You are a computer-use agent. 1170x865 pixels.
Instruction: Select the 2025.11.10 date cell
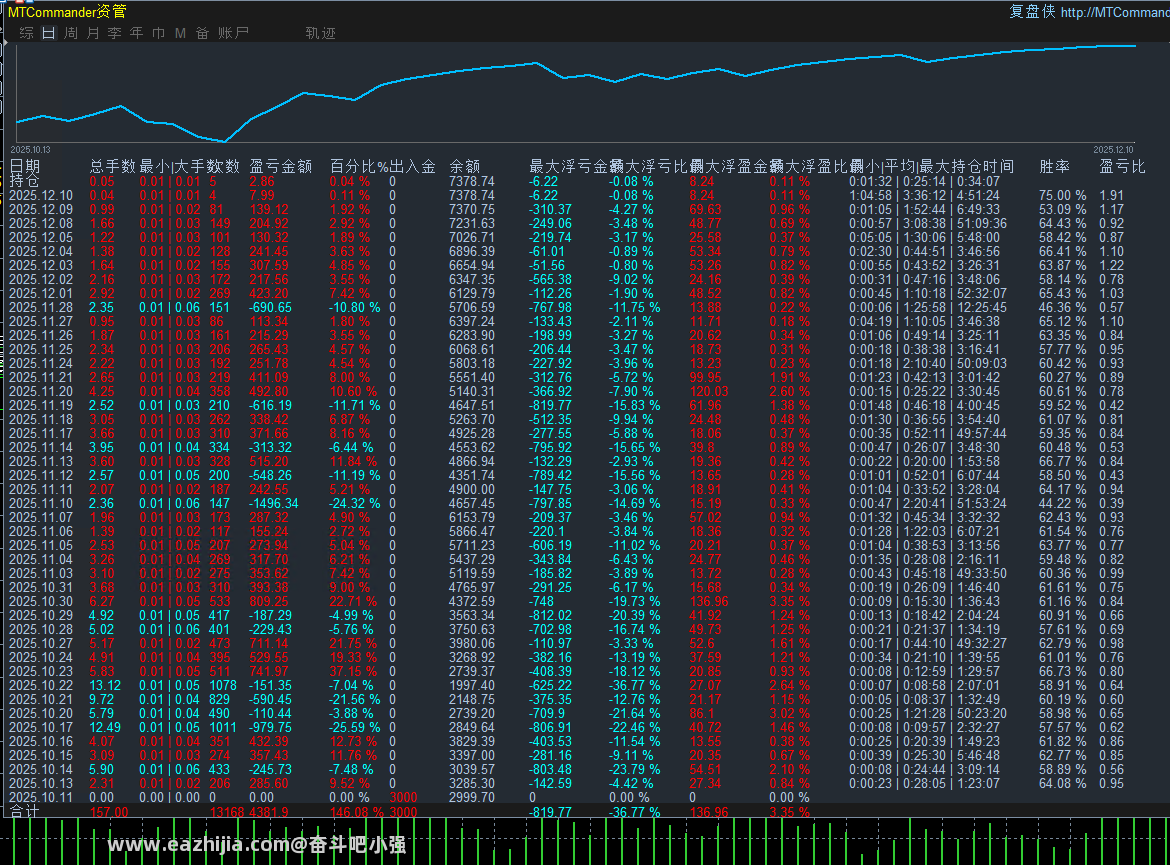[x=41, y=504]
